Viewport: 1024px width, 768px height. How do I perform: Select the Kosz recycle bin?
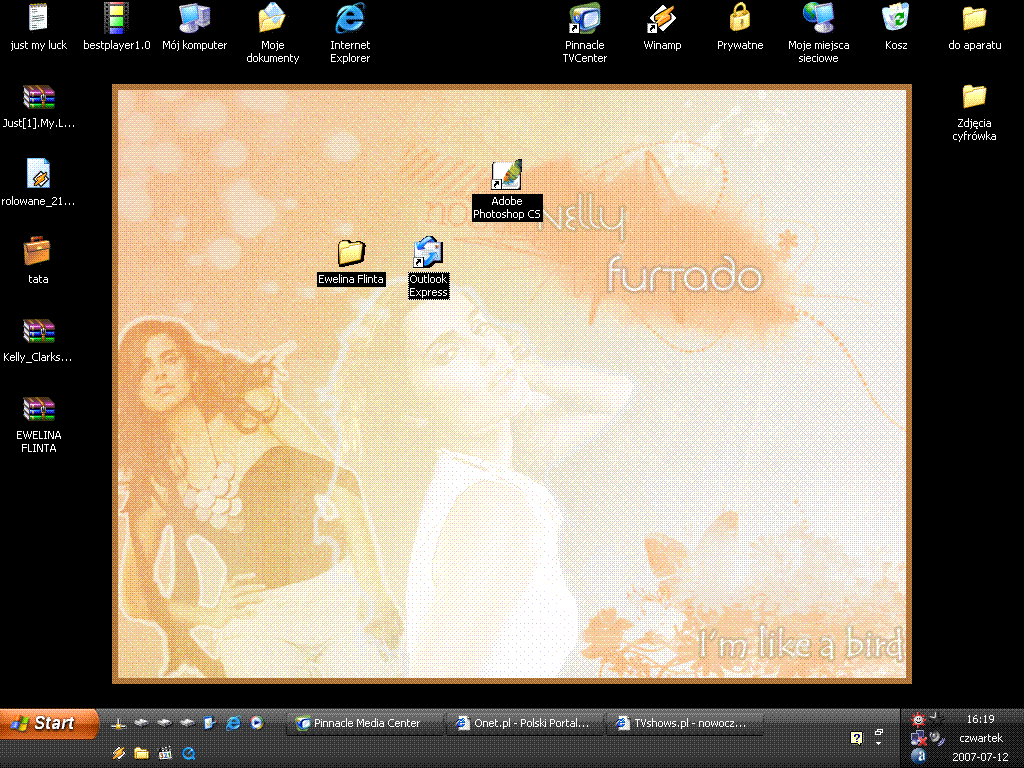(x=896, y=18)
